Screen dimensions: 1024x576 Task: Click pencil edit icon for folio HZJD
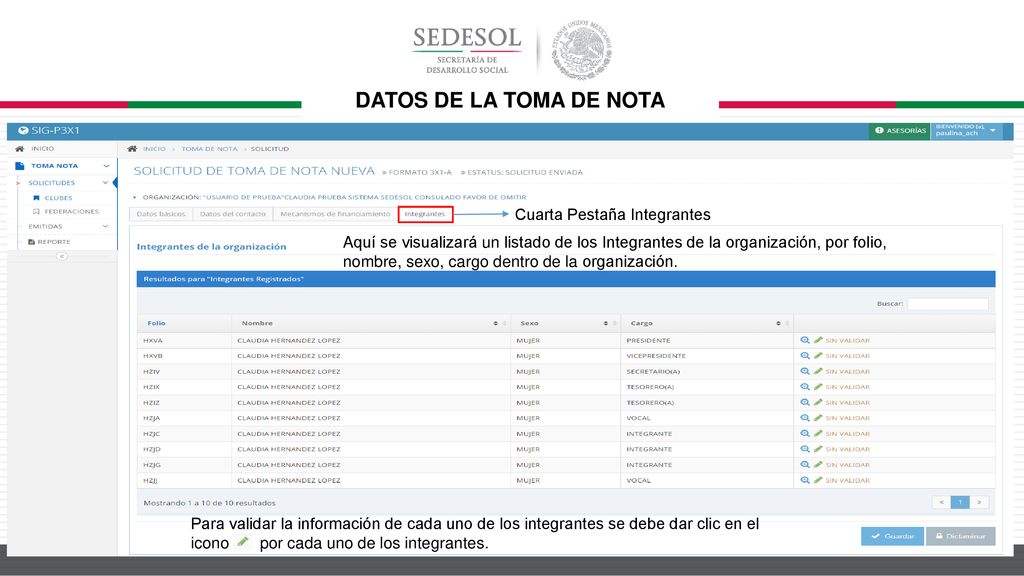pyautogui.click(x=818, y=449)
